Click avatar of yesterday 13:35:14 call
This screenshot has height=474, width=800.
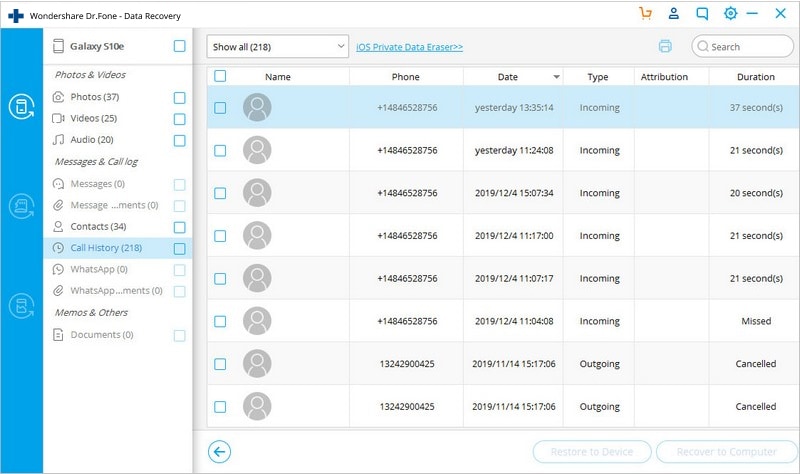click(x=257, y=107)
